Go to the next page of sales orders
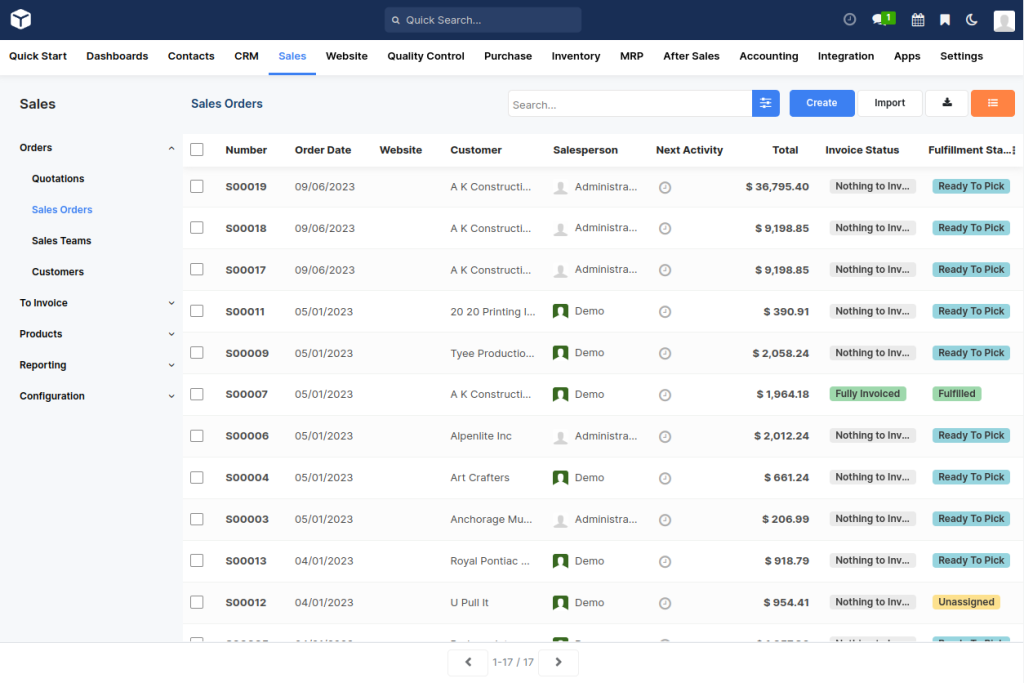Image resolution: width=1024 pixels, height=683 pixels. pos(558,662)
